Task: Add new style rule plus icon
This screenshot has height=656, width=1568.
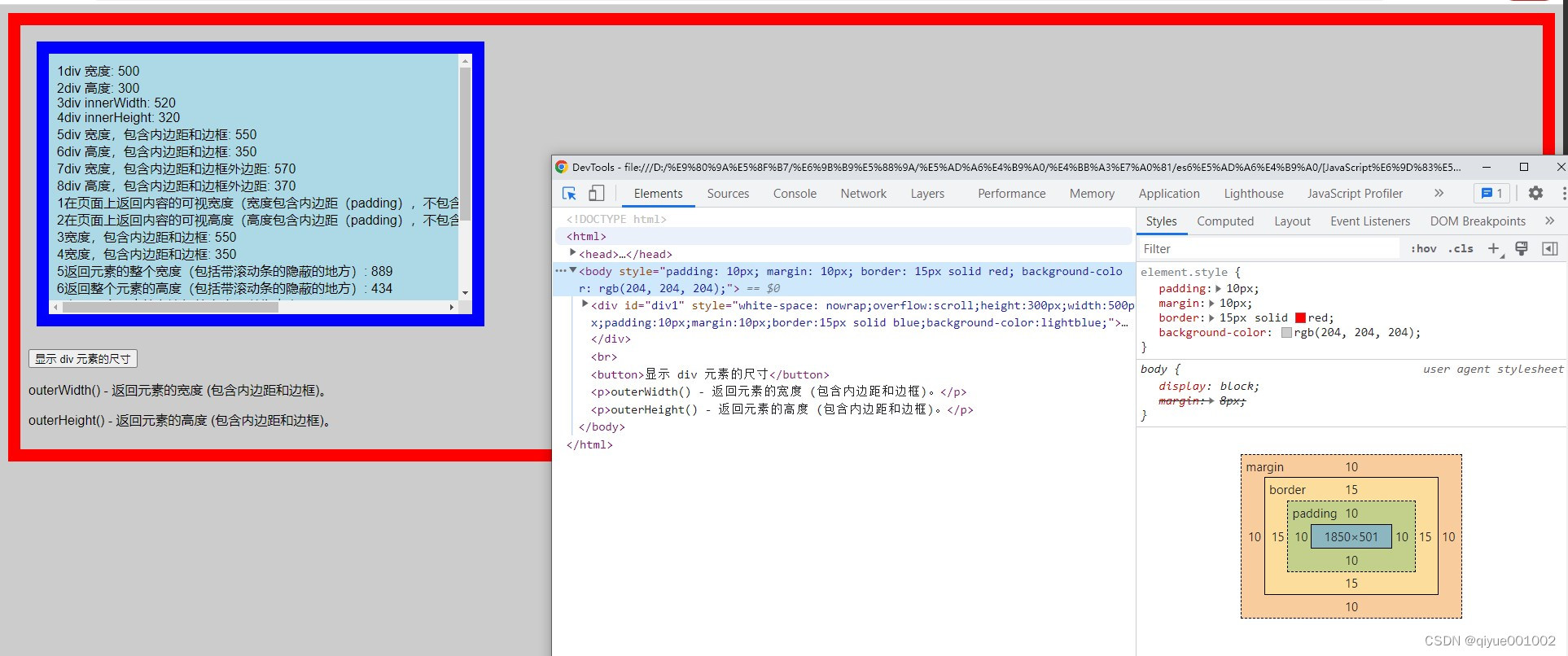Action: [x=1494, y=249]
